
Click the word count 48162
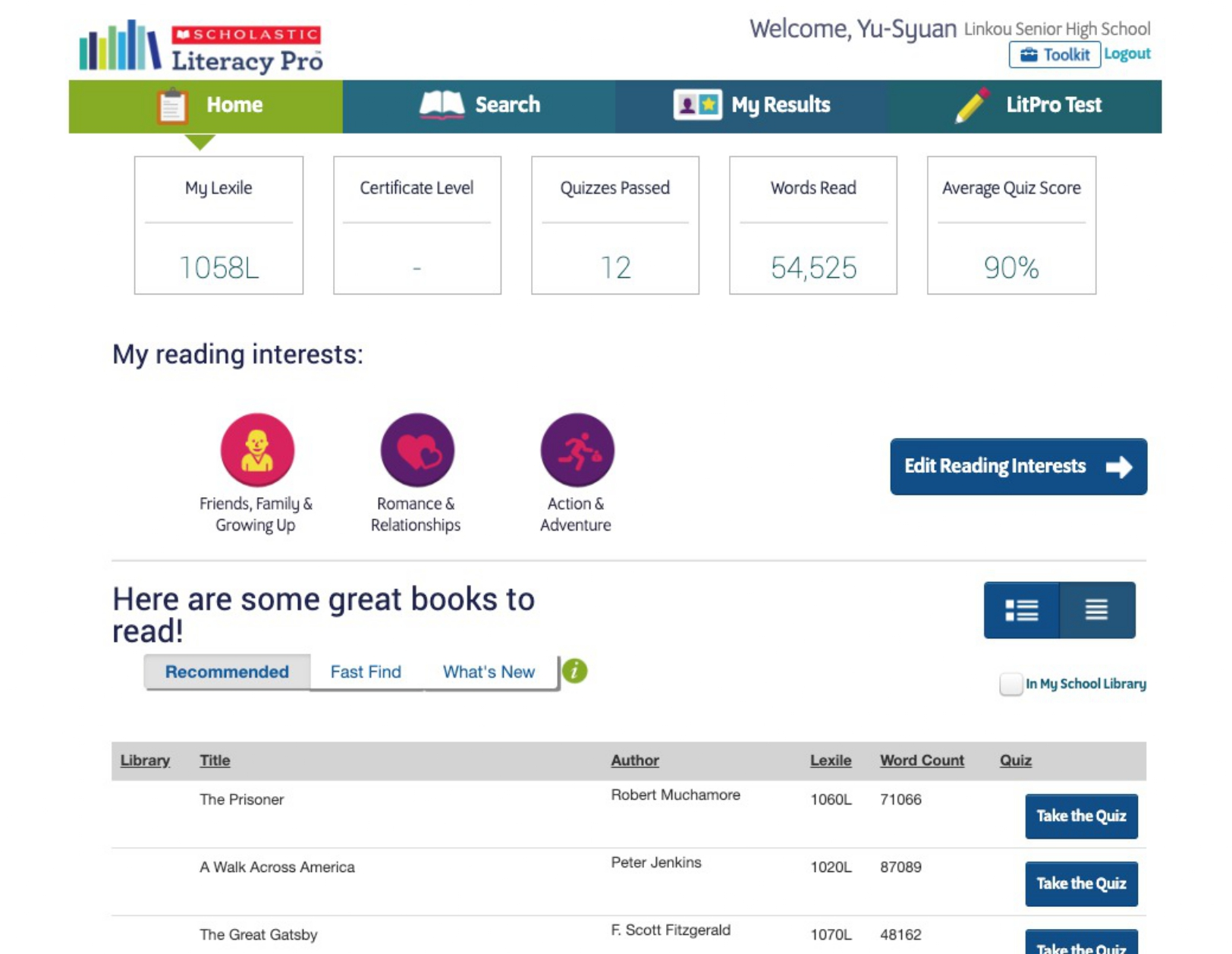(x=900, y=934)
